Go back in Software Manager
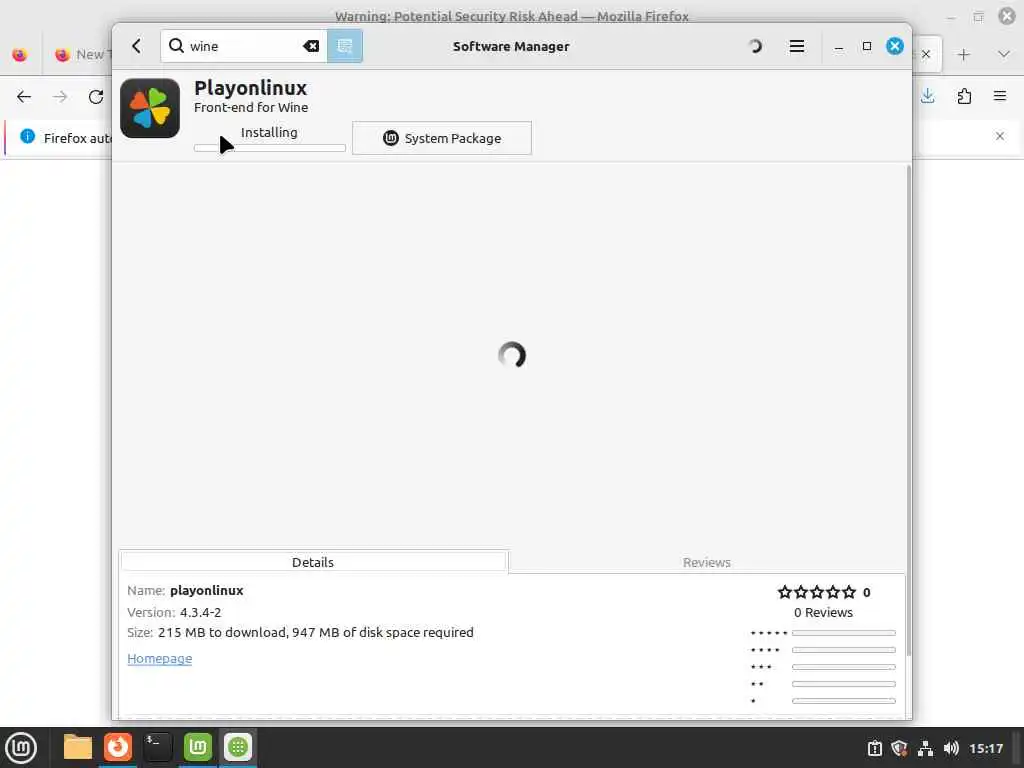 tap(136, 46)
